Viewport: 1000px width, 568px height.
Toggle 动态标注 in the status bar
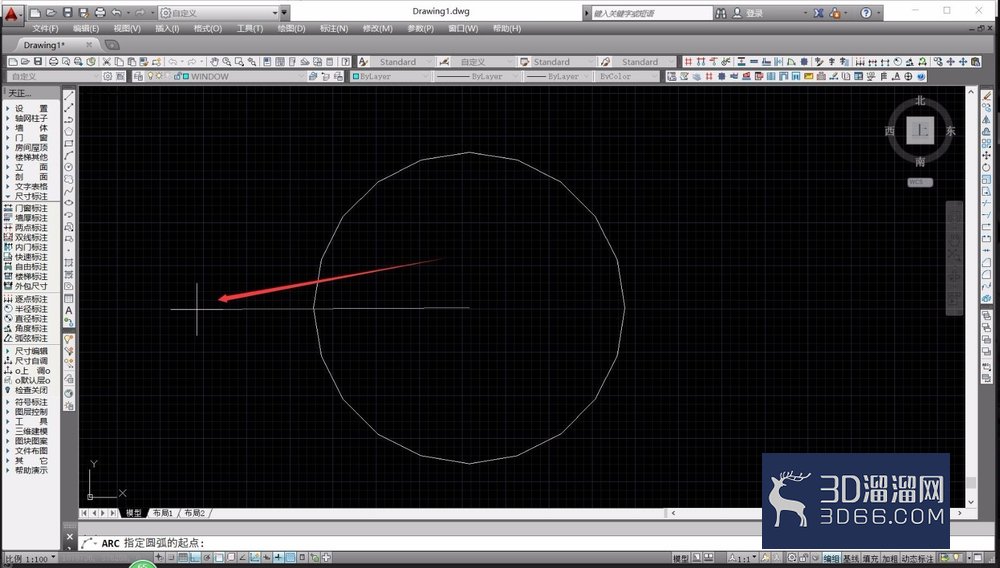pyautogui.click(x=917, y=559)
